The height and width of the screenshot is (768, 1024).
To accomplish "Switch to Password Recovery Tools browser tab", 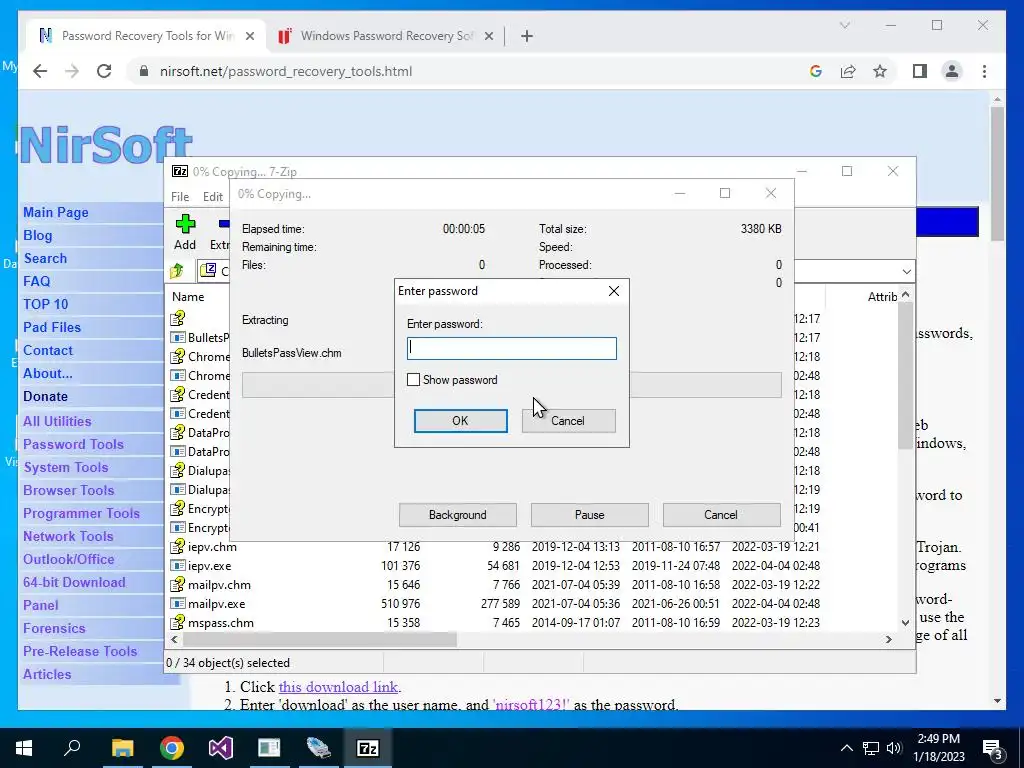I will tap(148, 36).
